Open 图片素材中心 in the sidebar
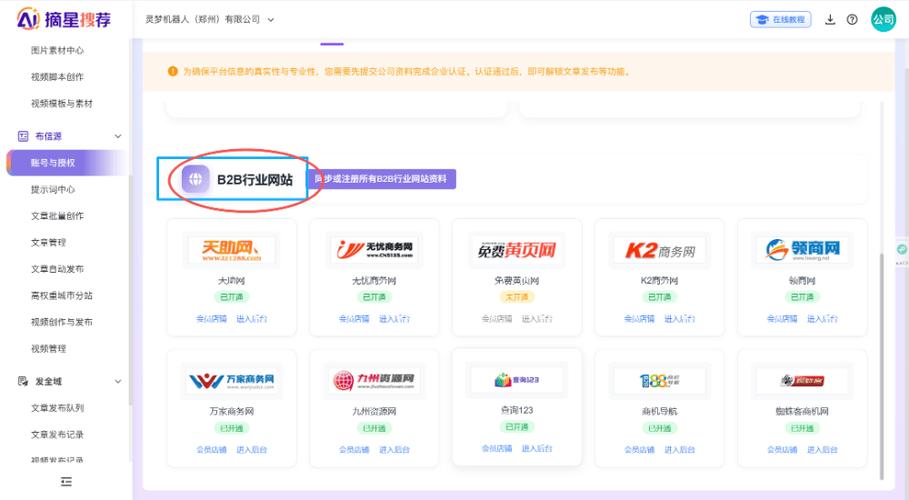 click(57, 50)
